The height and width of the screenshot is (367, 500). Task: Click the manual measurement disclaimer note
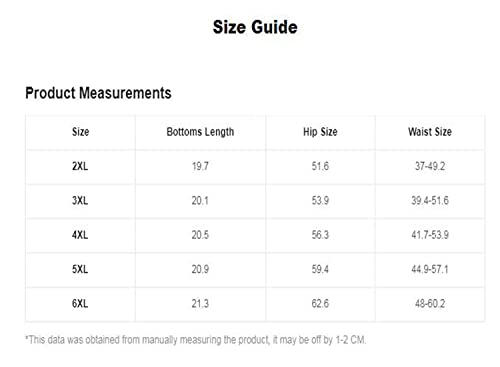click(196, 340)
